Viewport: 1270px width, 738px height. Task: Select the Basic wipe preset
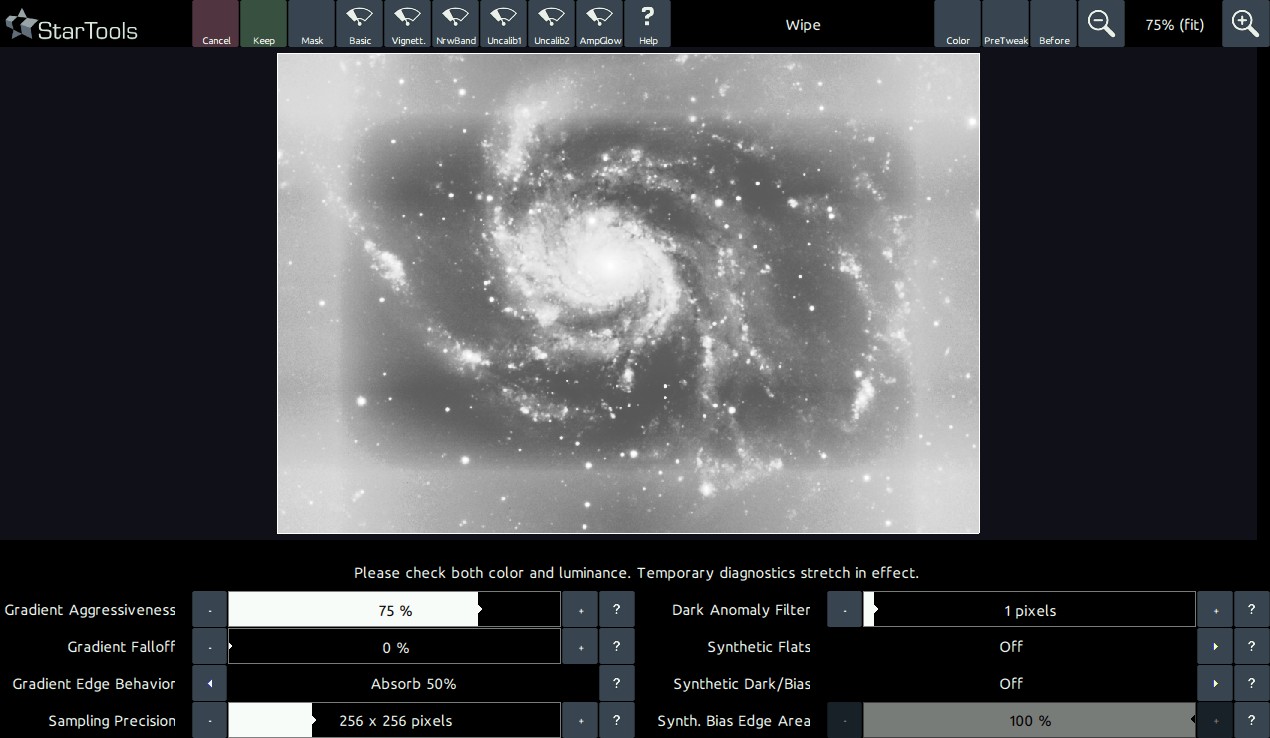click(359, 24)
